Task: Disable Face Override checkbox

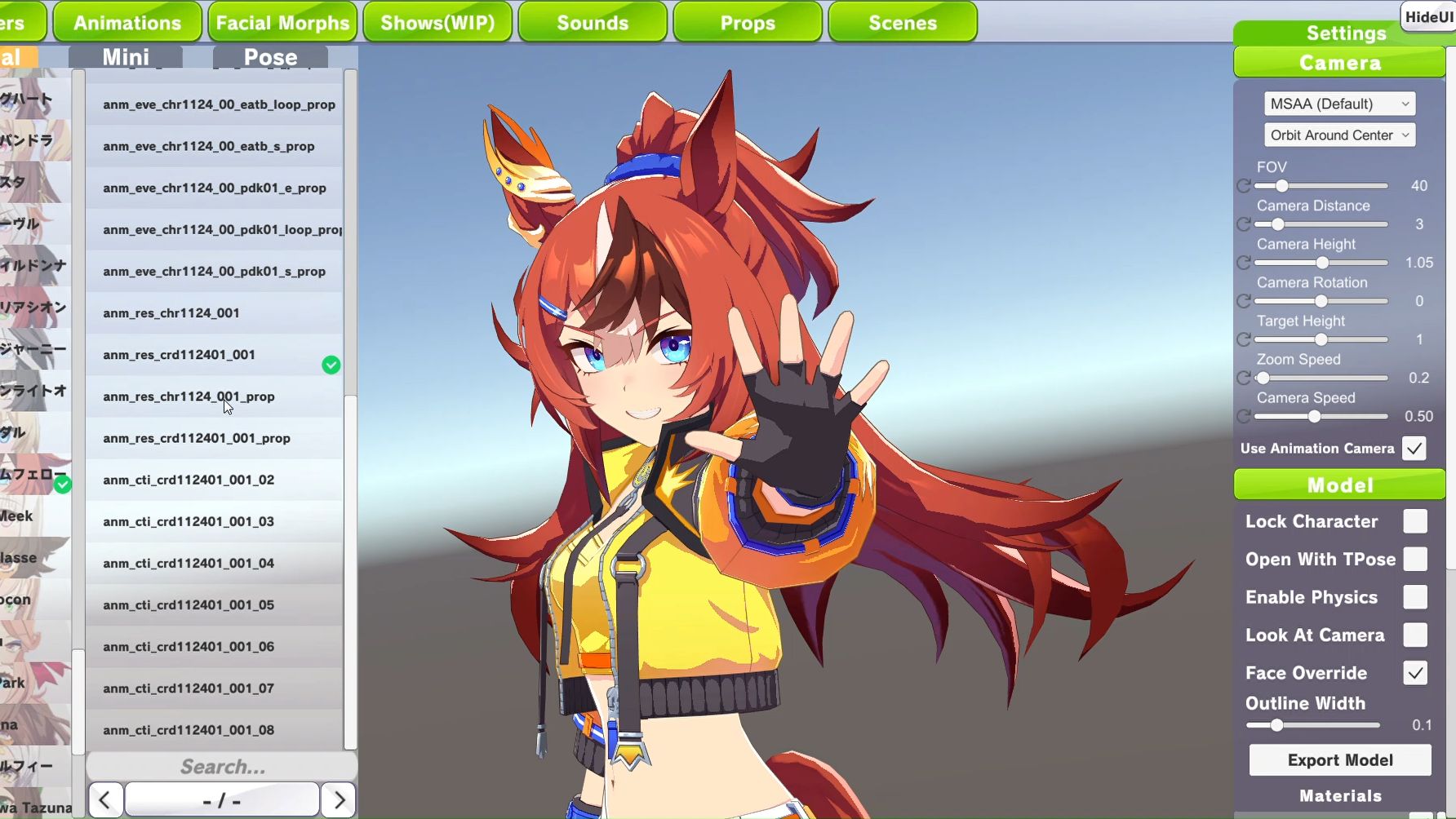Action: click(1415, 673)
